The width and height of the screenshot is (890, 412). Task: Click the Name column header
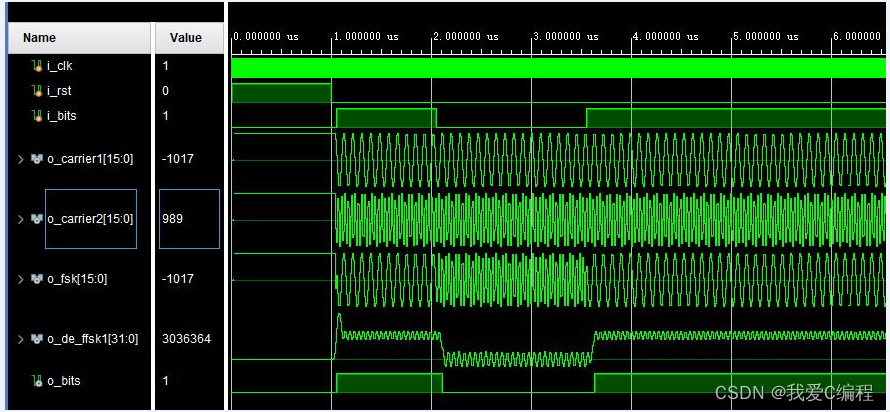click(x=40, y=38)
